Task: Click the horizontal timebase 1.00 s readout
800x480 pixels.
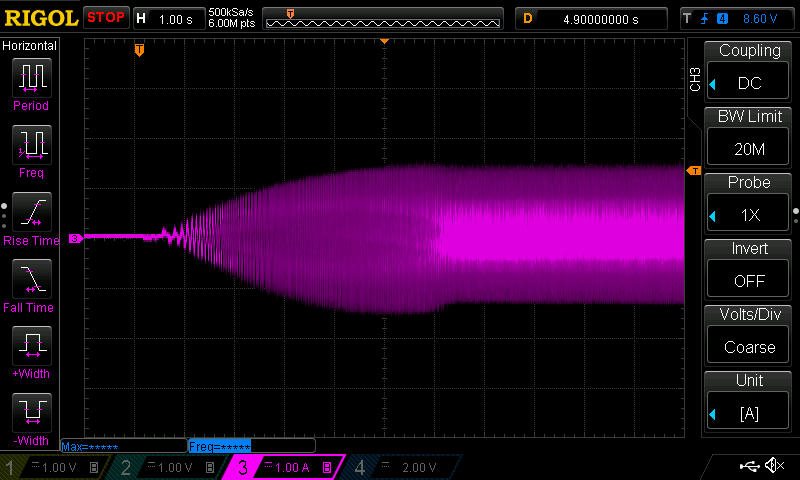Action: [169, 19]
